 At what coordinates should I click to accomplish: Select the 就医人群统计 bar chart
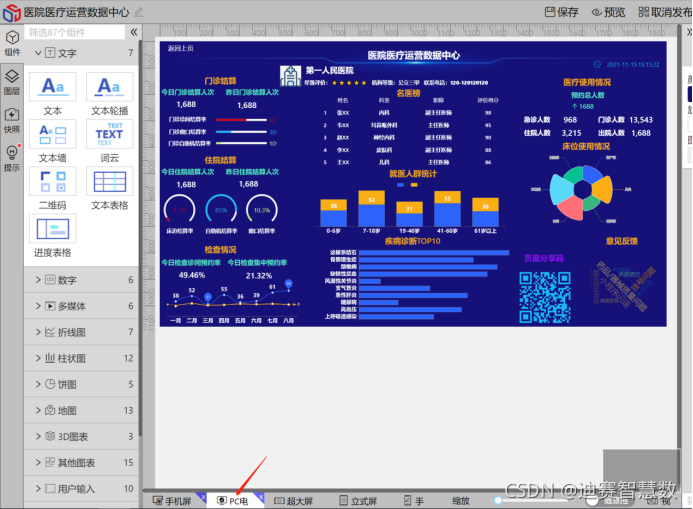pos(409,208)
